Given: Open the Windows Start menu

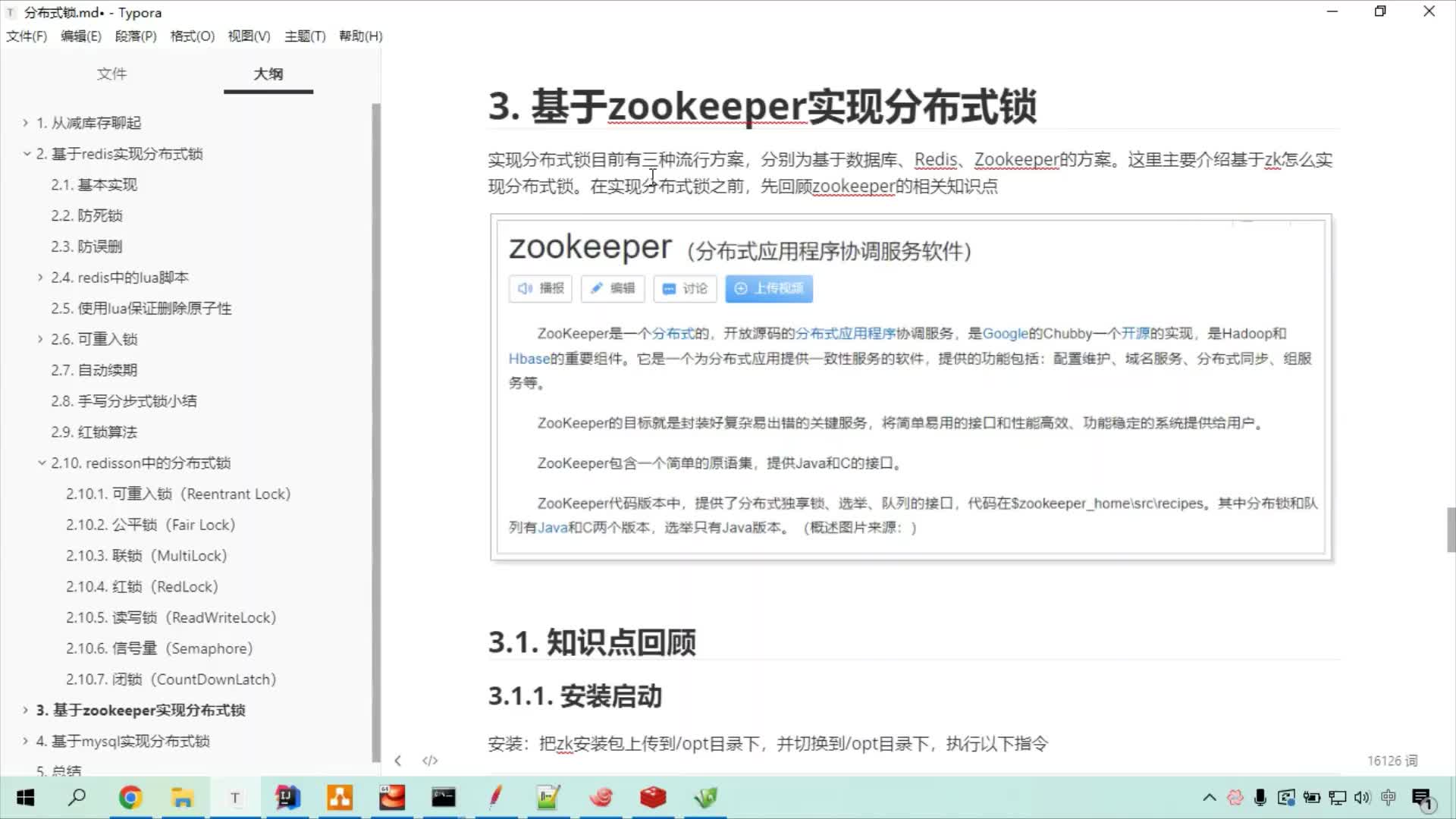Looking at the screenshot, I should (25, 798).
